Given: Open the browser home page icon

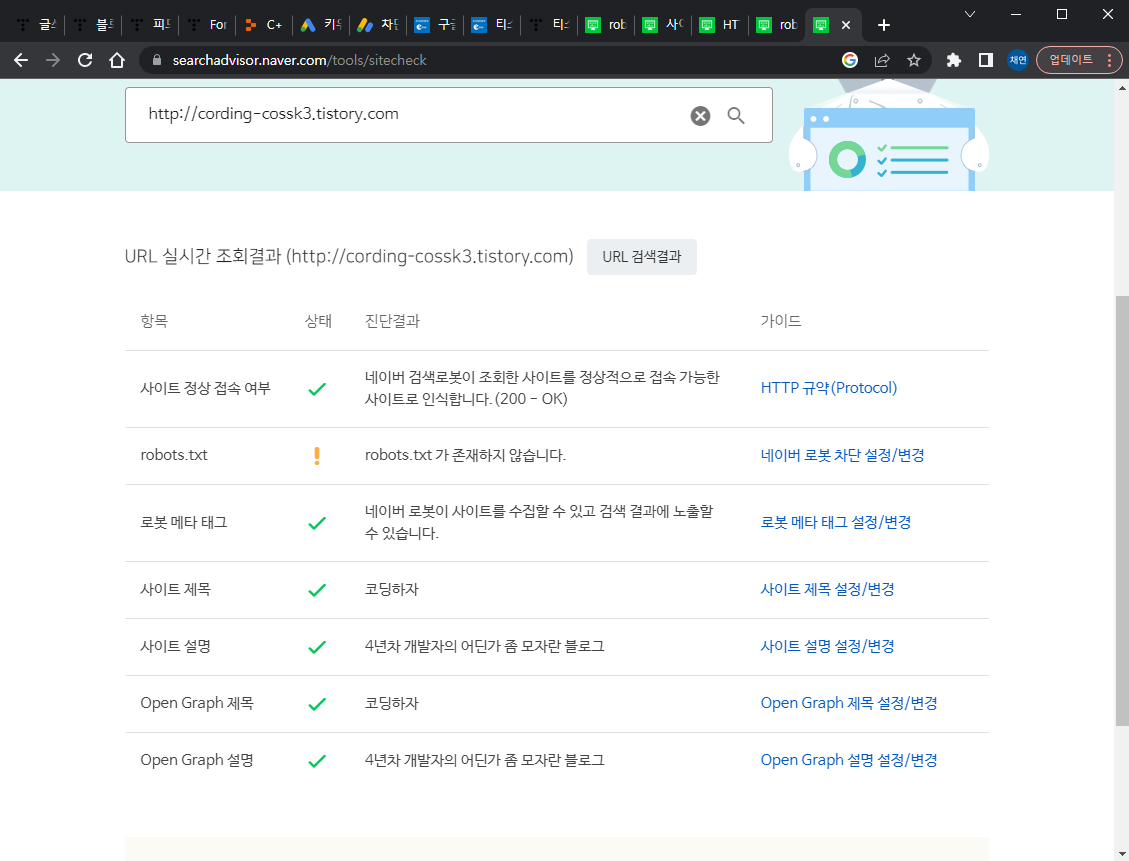Looking at the screenshot, I should [x=117, y=60].
